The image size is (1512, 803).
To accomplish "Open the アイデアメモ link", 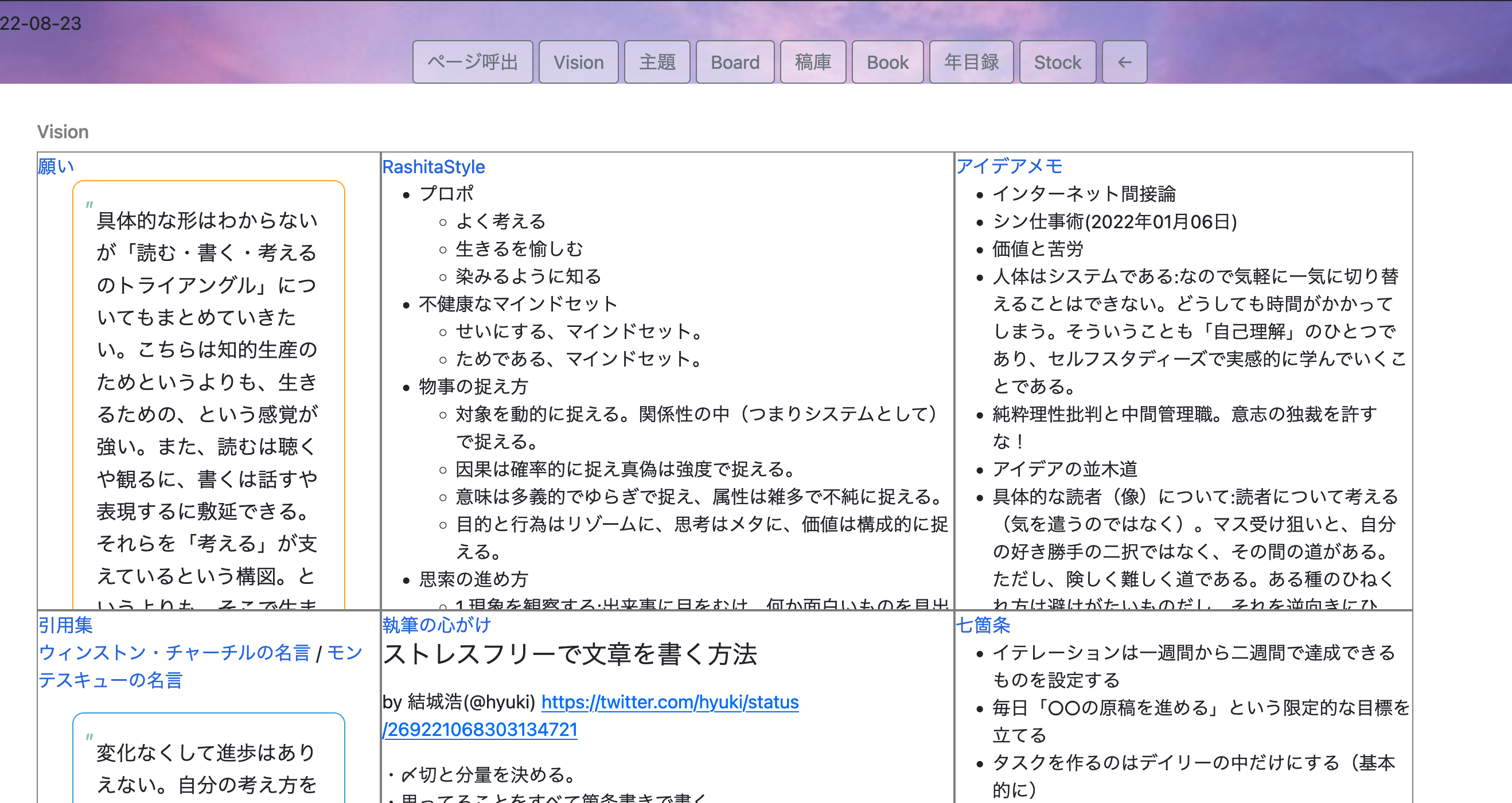I will click(1009, 166).
